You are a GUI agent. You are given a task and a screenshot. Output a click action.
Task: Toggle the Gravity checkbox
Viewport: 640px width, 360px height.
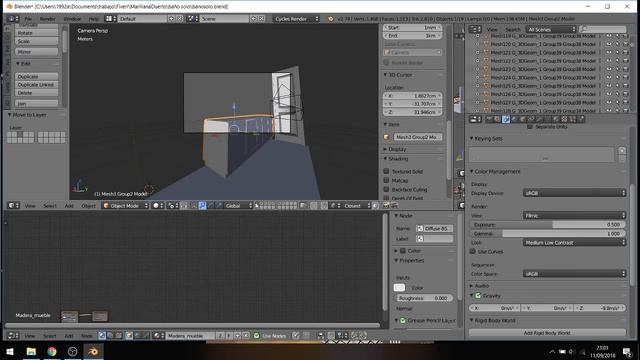click(x=478, y=296)
